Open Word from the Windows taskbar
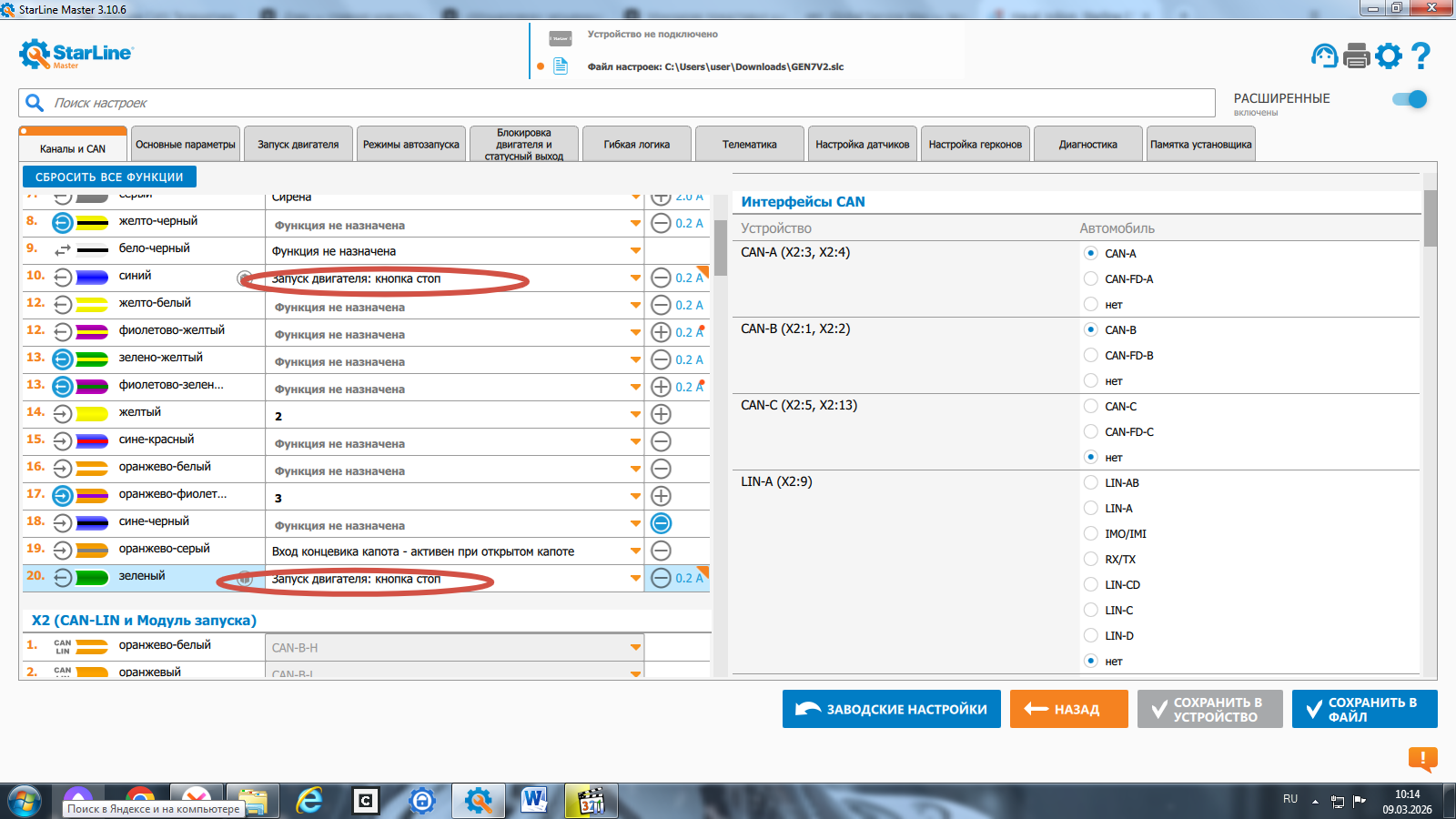Screen dimensions: 1456x819 click(x=534, y=801)
